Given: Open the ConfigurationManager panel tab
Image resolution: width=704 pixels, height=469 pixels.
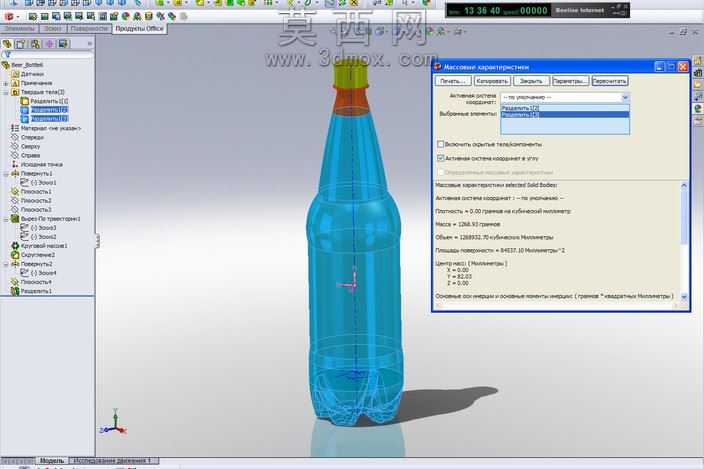Looking at the screenshot, I should tap(35, 44).
